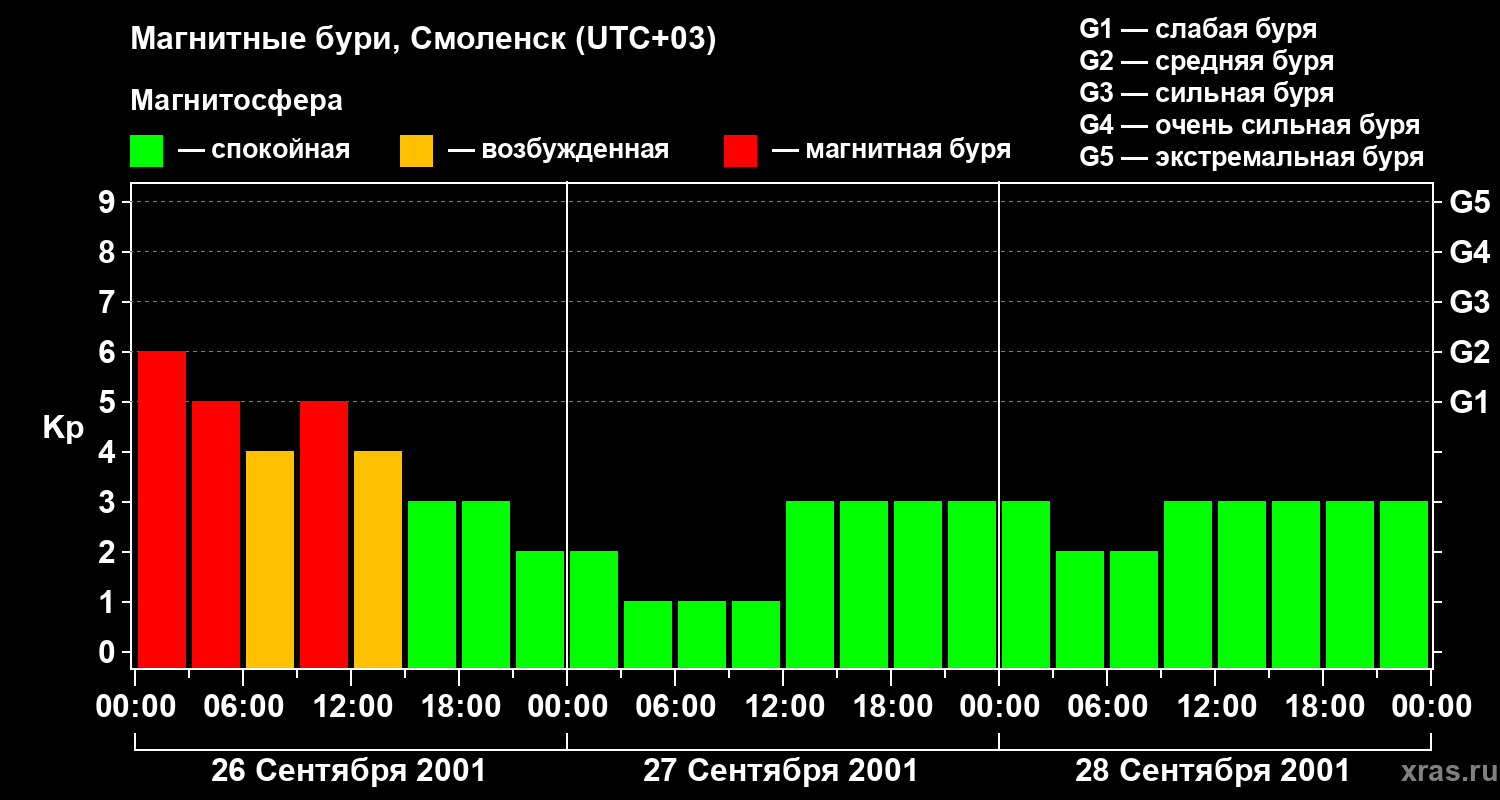Select the chart title 'Магнитные бури, Смоленск (UTC+03)'
This screenshot has height=800, width=1500.
pos(424,40)
